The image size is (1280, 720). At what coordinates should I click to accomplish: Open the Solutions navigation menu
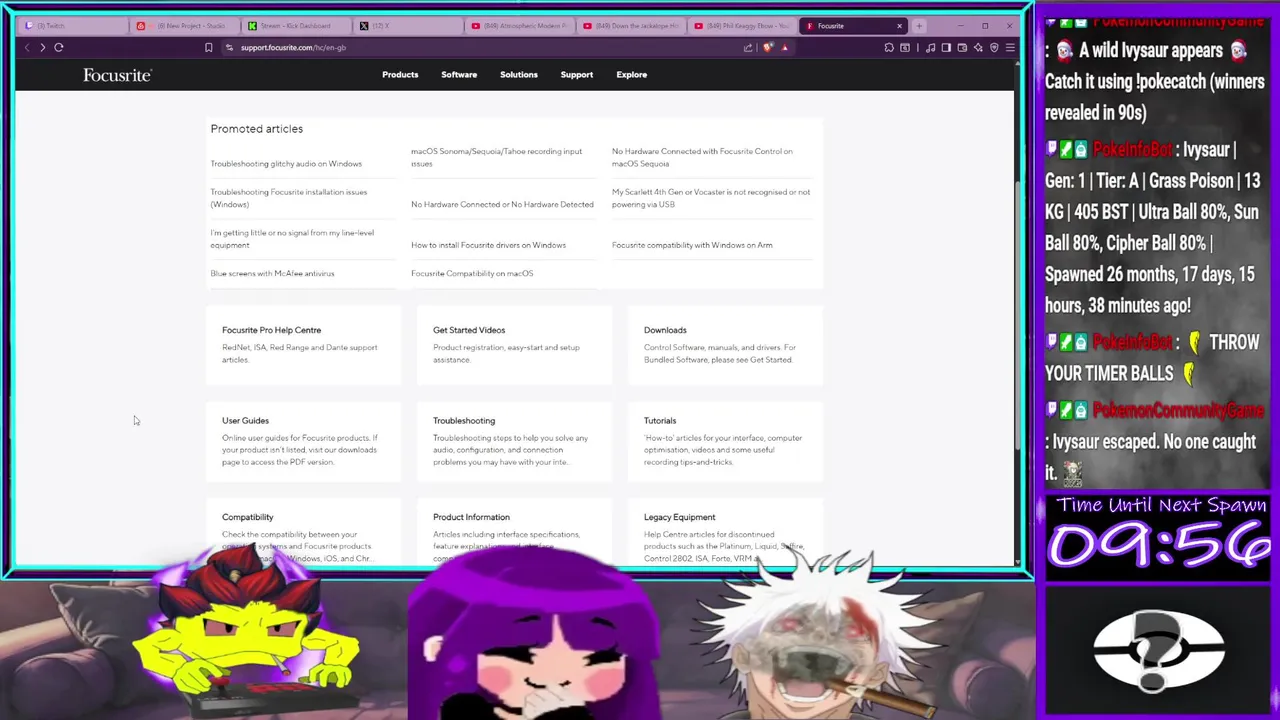(x=519, y=75)
